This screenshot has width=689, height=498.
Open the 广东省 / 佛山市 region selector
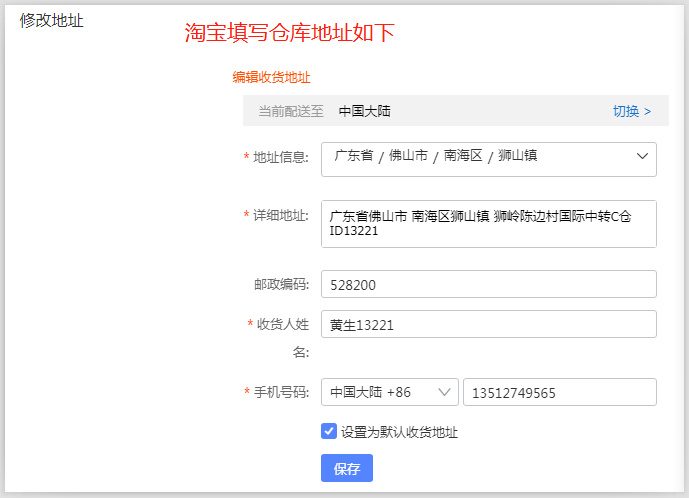489,159
